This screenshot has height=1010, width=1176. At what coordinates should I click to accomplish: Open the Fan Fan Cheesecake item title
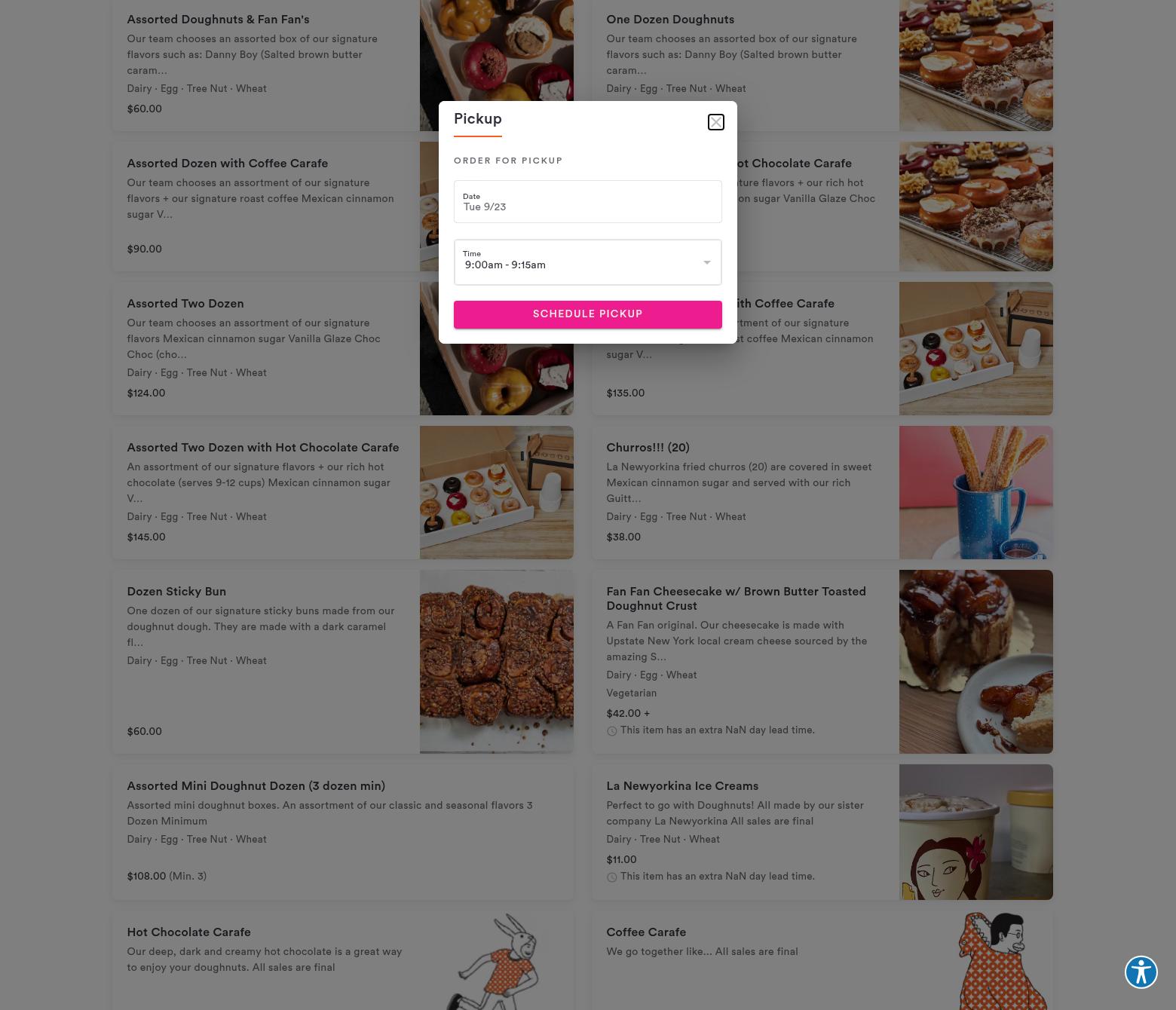(x=736, y=598)
